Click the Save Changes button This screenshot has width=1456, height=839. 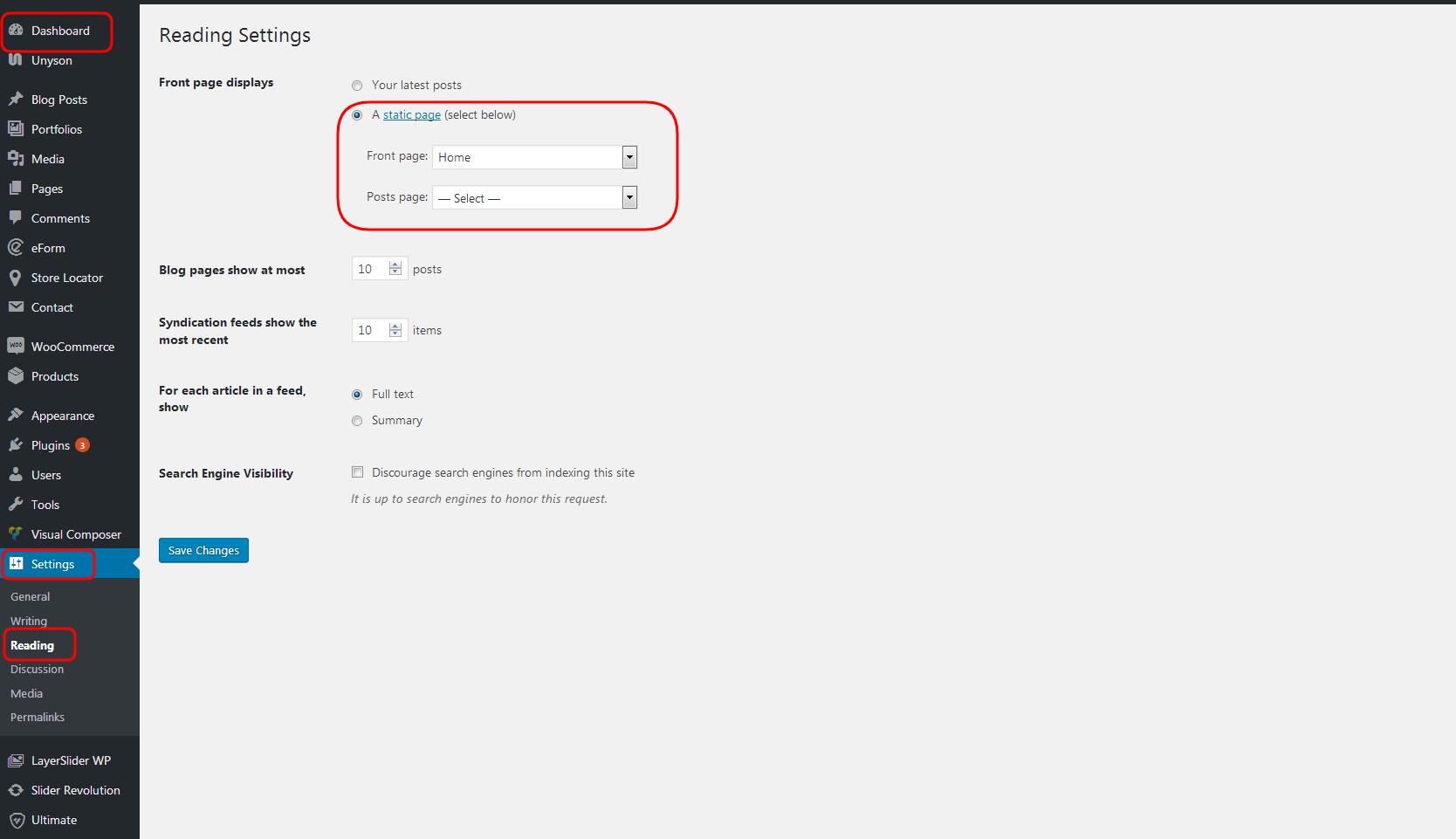pos(203,550)
